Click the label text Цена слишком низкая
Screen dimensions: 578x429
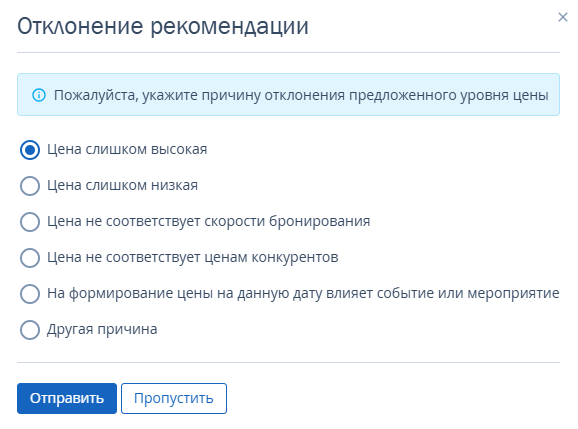[122, 185]
